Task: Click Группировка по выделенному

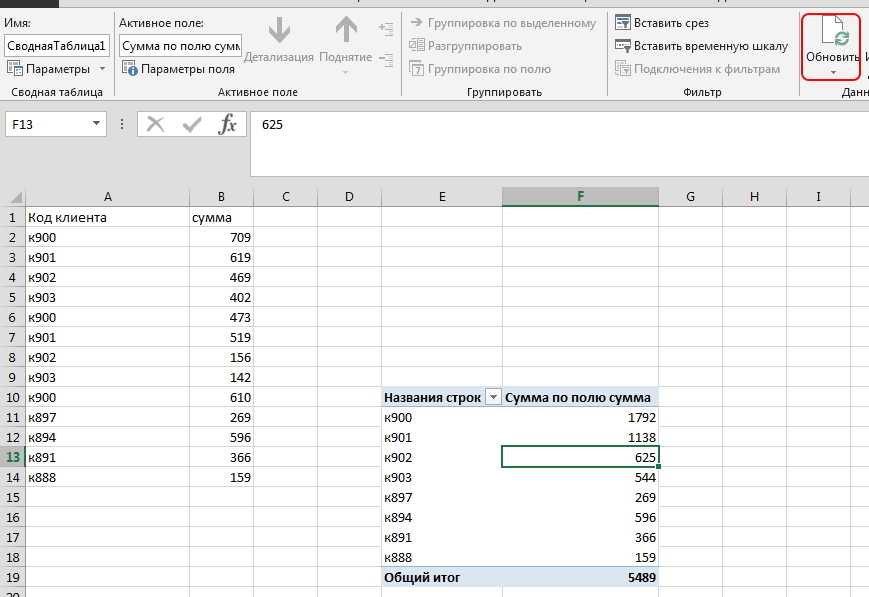Action: pyautogui.click(x=503, y=23)
